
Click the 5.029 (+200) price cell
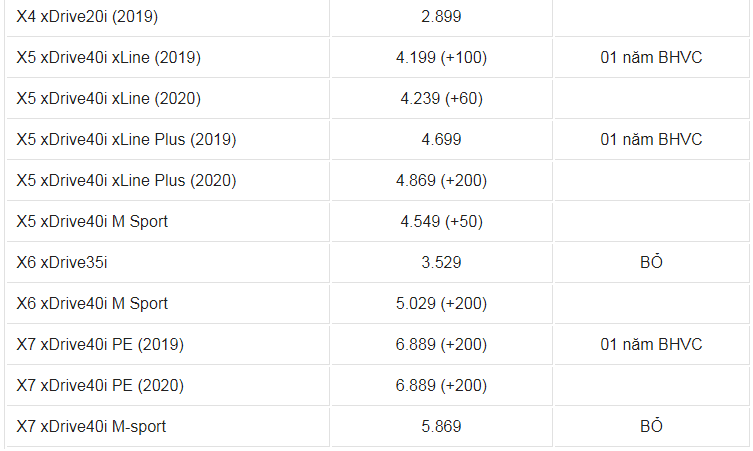pos(441,304)
